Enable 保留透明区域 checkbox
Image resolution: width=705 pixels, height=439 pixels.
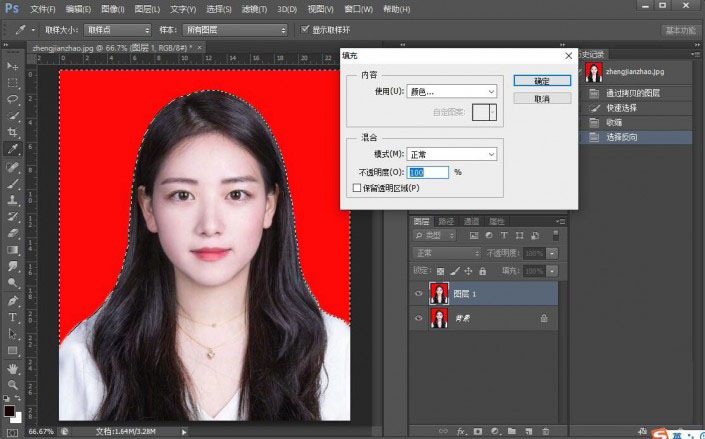[357, 187]
